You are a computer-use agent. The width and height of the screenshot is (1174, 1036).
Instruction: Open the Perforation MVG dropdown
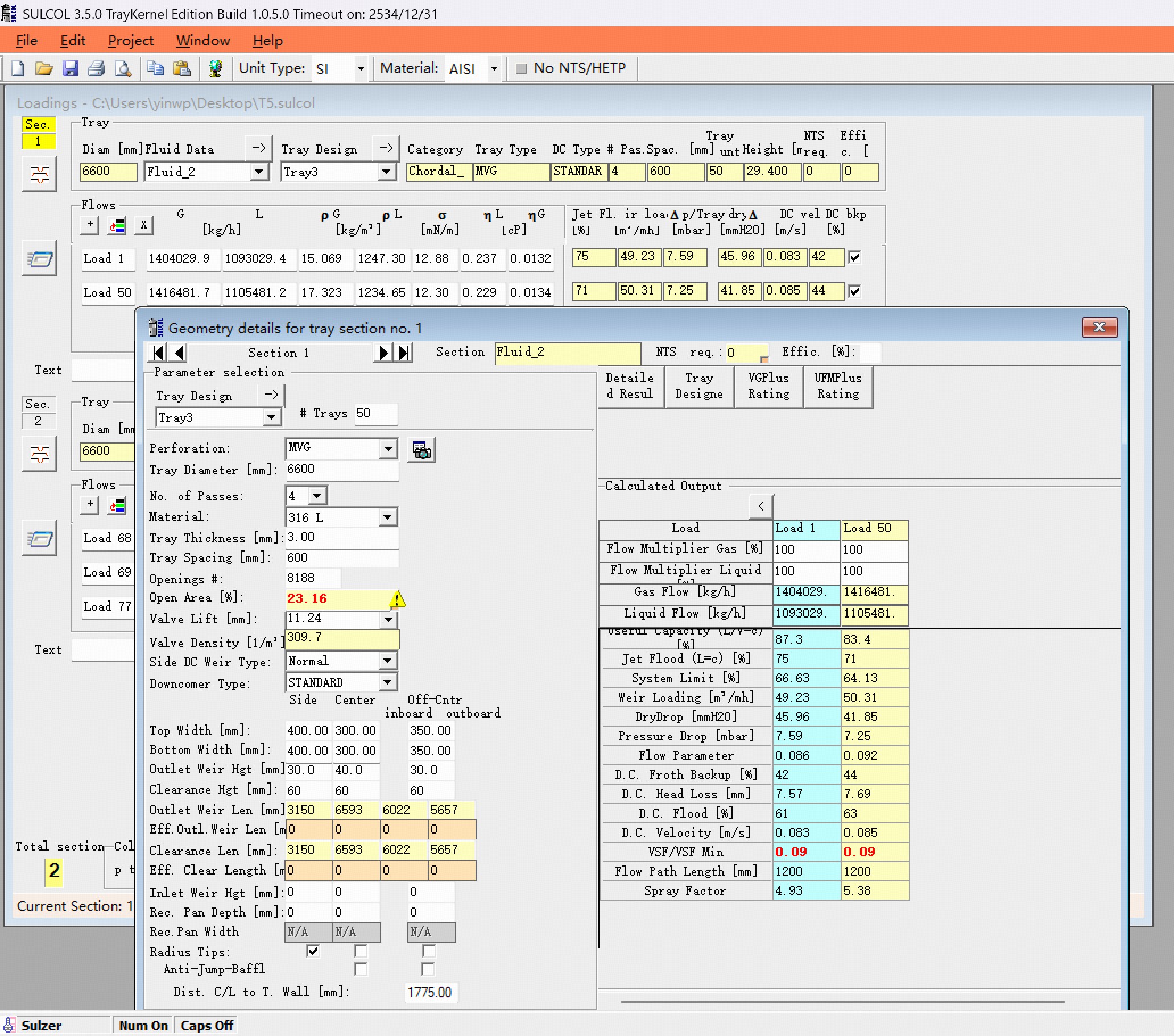[x=389, y=448]
